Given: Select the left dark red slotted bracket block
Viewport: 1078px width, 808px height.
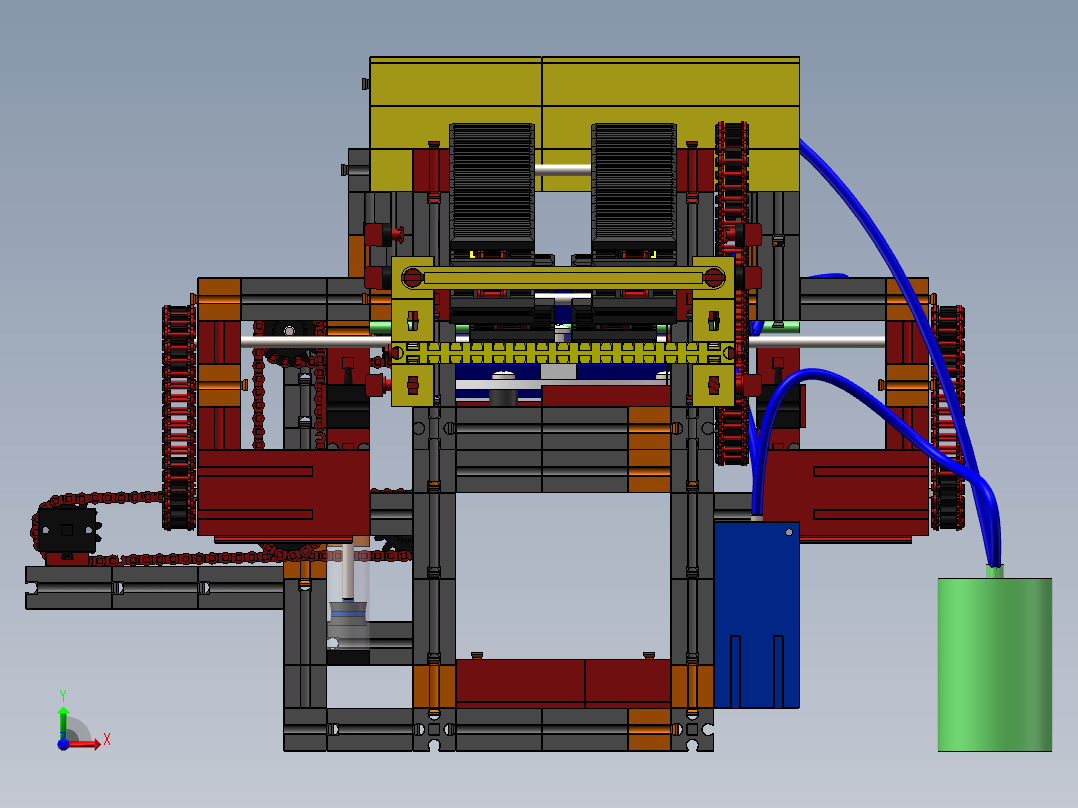Looking at the screenshot, I should [283, 492].
